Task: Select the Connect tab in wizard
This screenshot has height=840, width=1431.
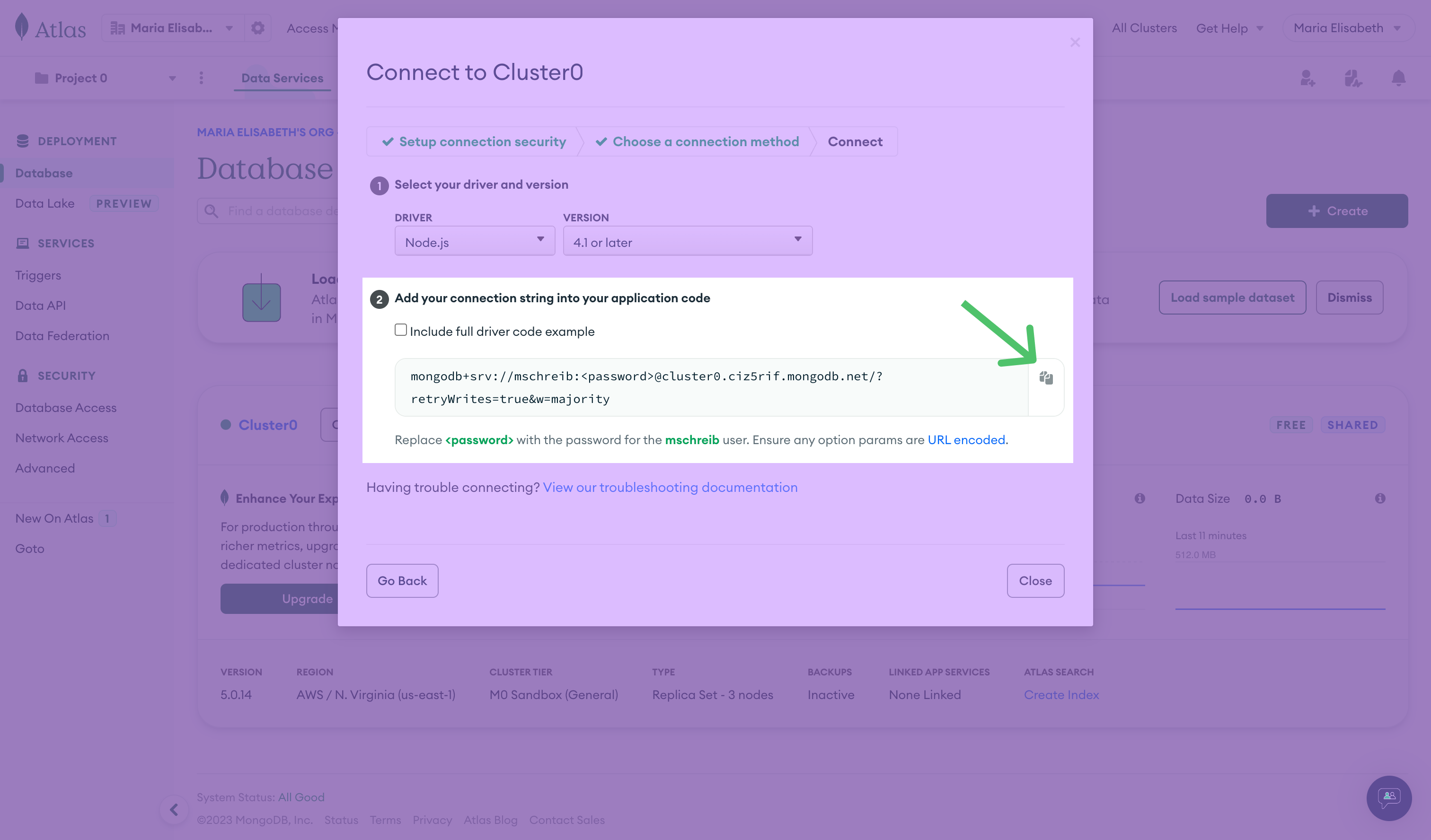Action: pyautogui.click(x=855, y=141)
